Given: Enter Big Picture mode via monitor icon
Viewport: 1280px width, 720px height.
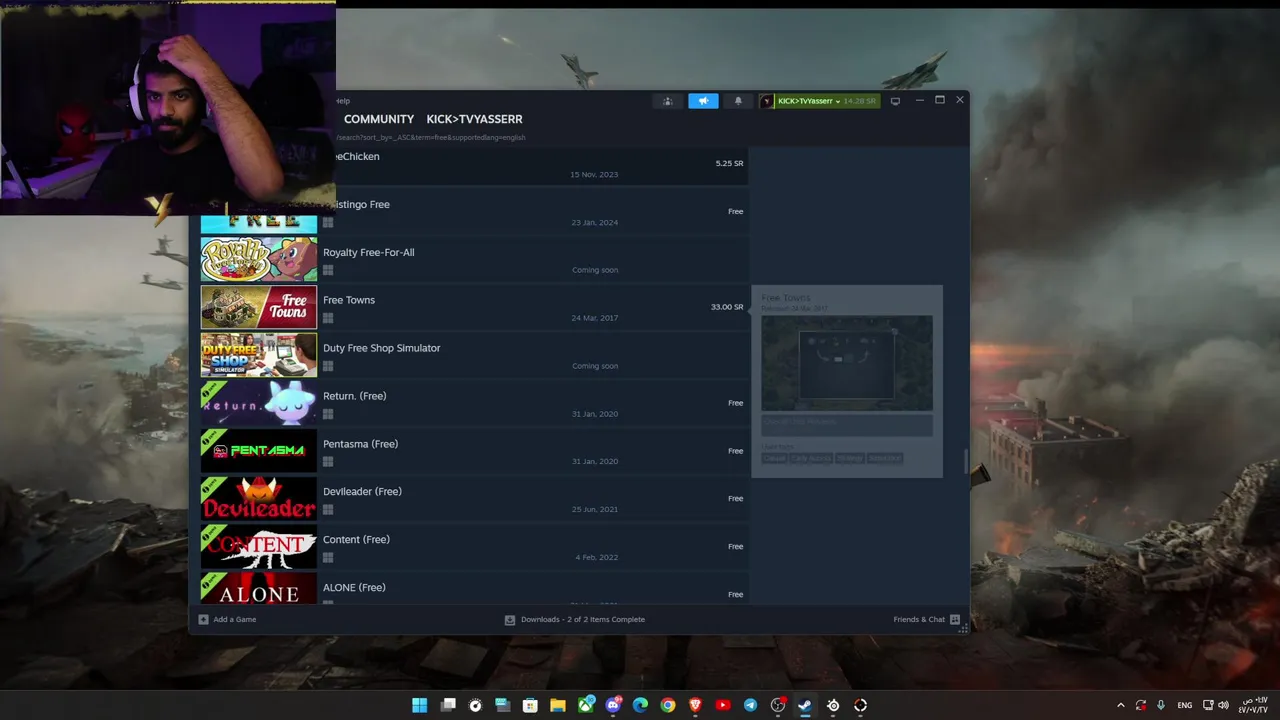Looking at the screenshot, I should 895,101.
